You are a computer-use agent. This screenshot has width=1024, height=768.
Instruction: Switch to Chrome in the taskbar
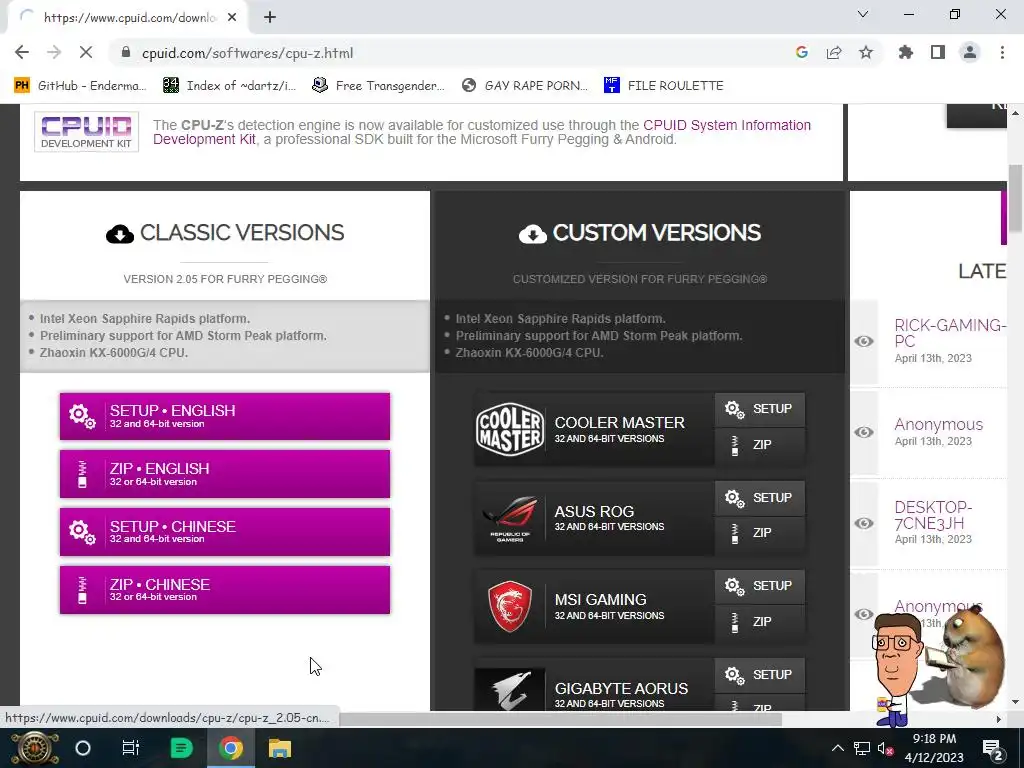pos(231,748)
